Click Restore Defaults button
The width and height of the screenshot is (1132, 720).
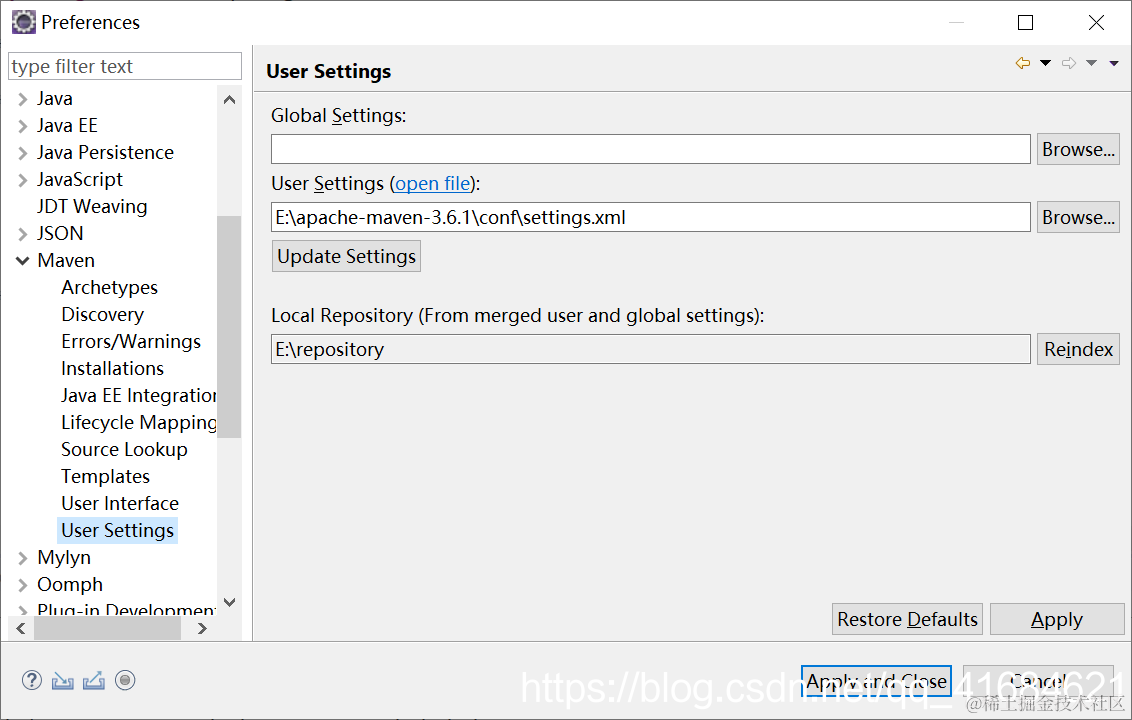point(907,620)
